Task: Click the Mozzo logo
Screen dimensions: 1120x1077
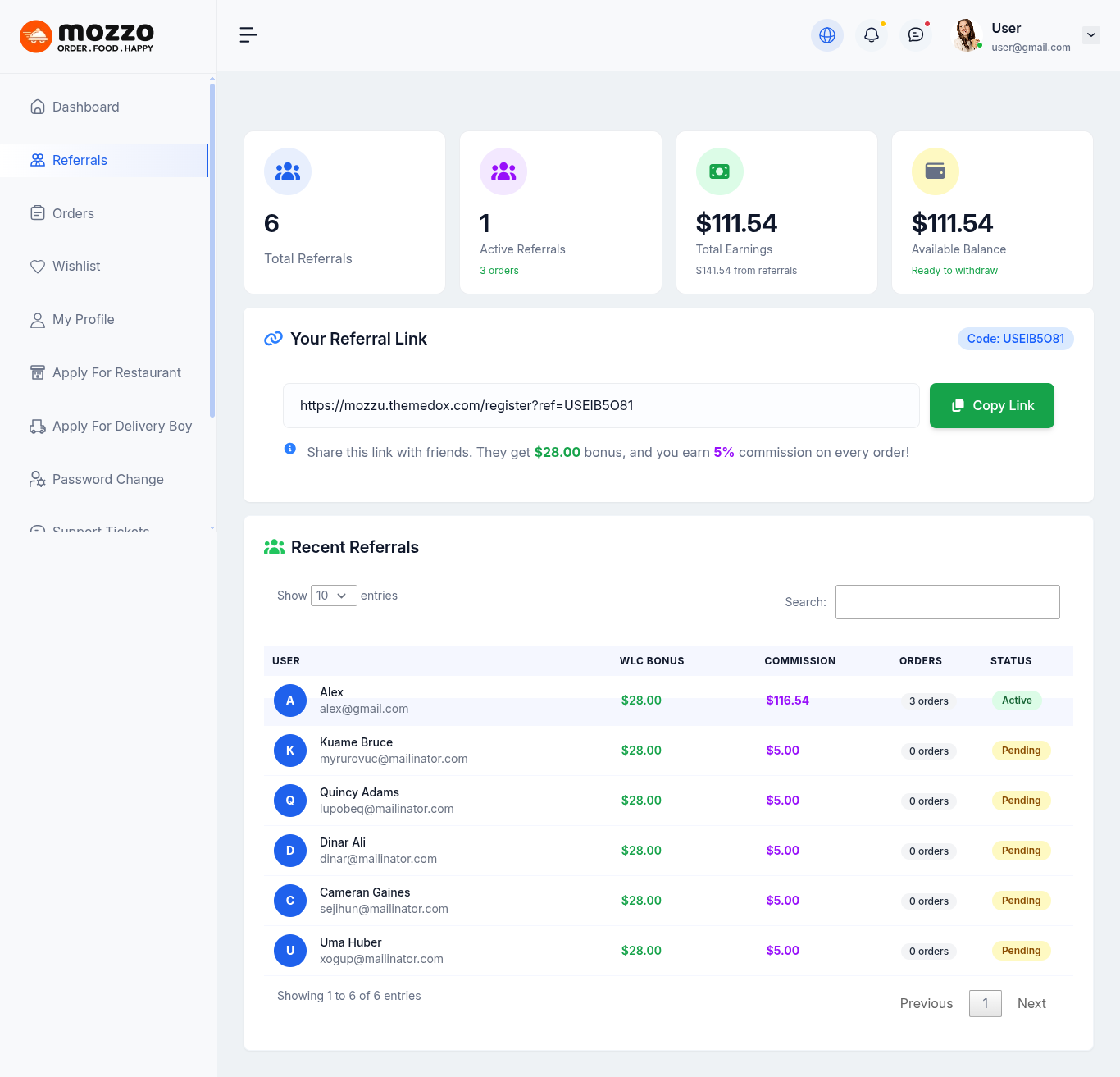Action: tap(87, 36)
